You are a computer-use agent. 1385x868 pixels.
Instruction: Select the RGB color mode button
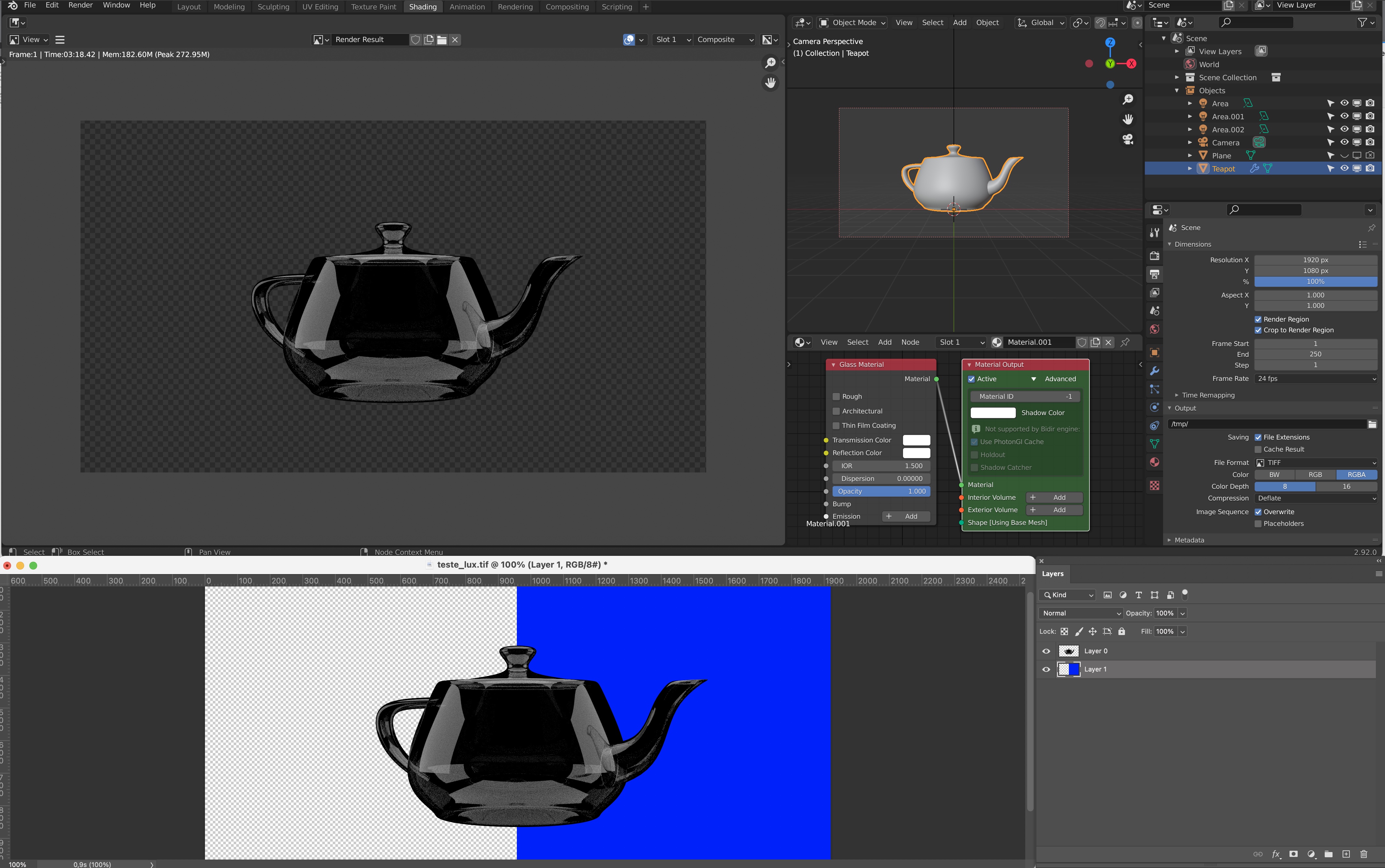1315,475
